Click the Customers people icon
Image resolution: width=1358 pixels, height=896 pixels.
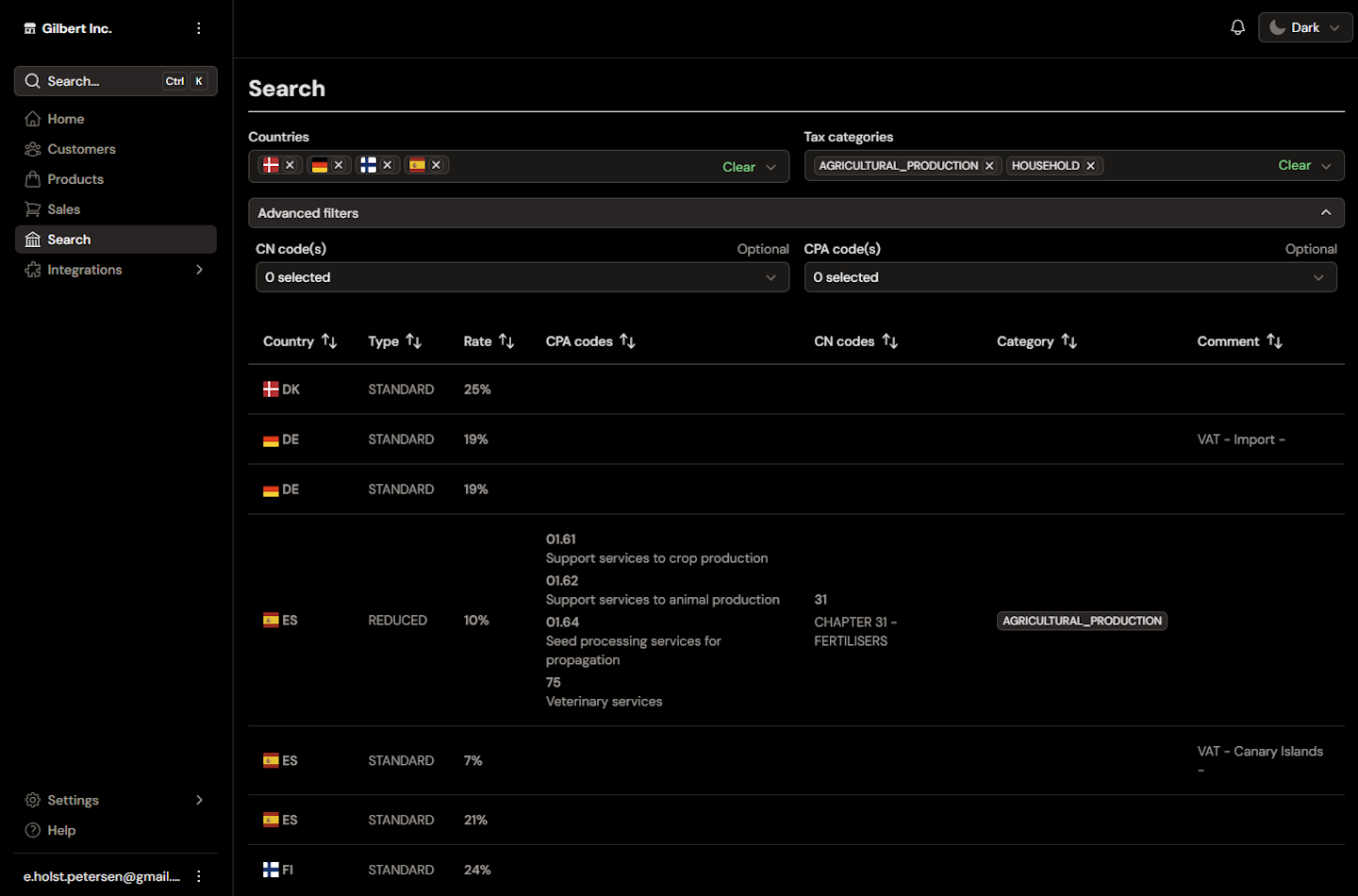[33, 149]
